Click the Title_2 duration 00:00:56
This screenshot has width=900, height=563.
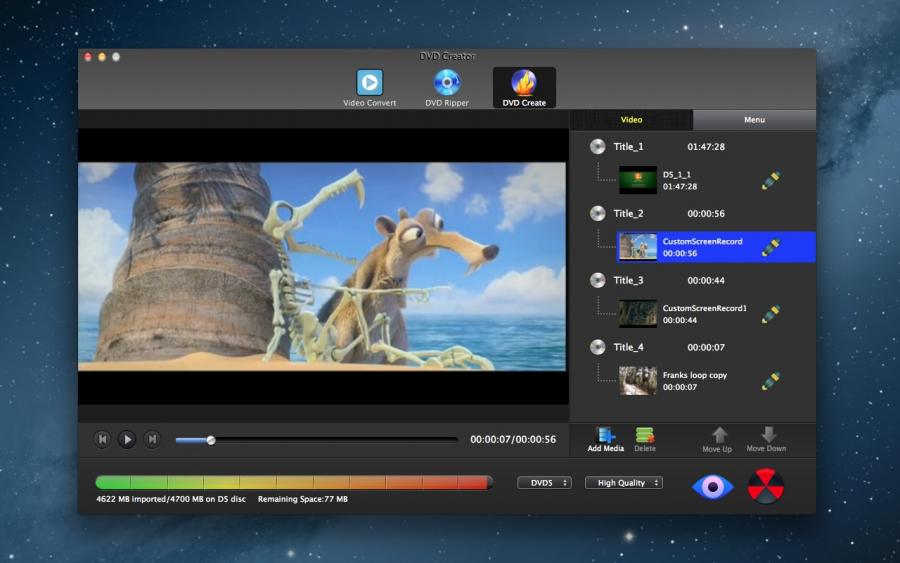(706, 213)
